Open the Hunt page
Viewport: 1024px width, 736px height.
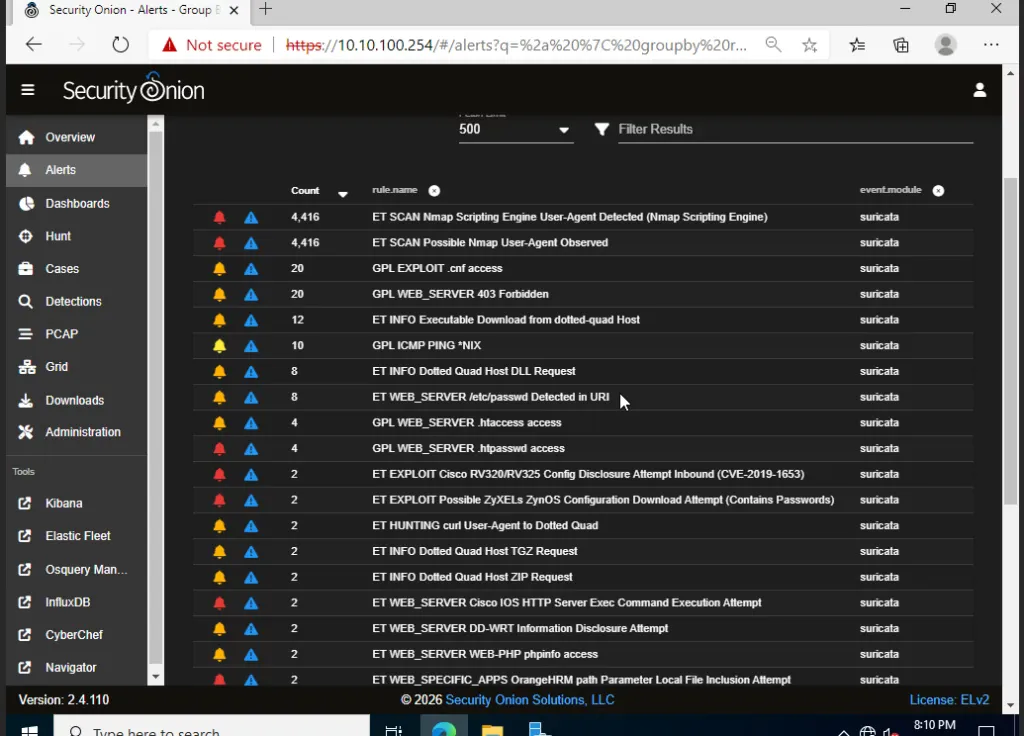[76, 236]
